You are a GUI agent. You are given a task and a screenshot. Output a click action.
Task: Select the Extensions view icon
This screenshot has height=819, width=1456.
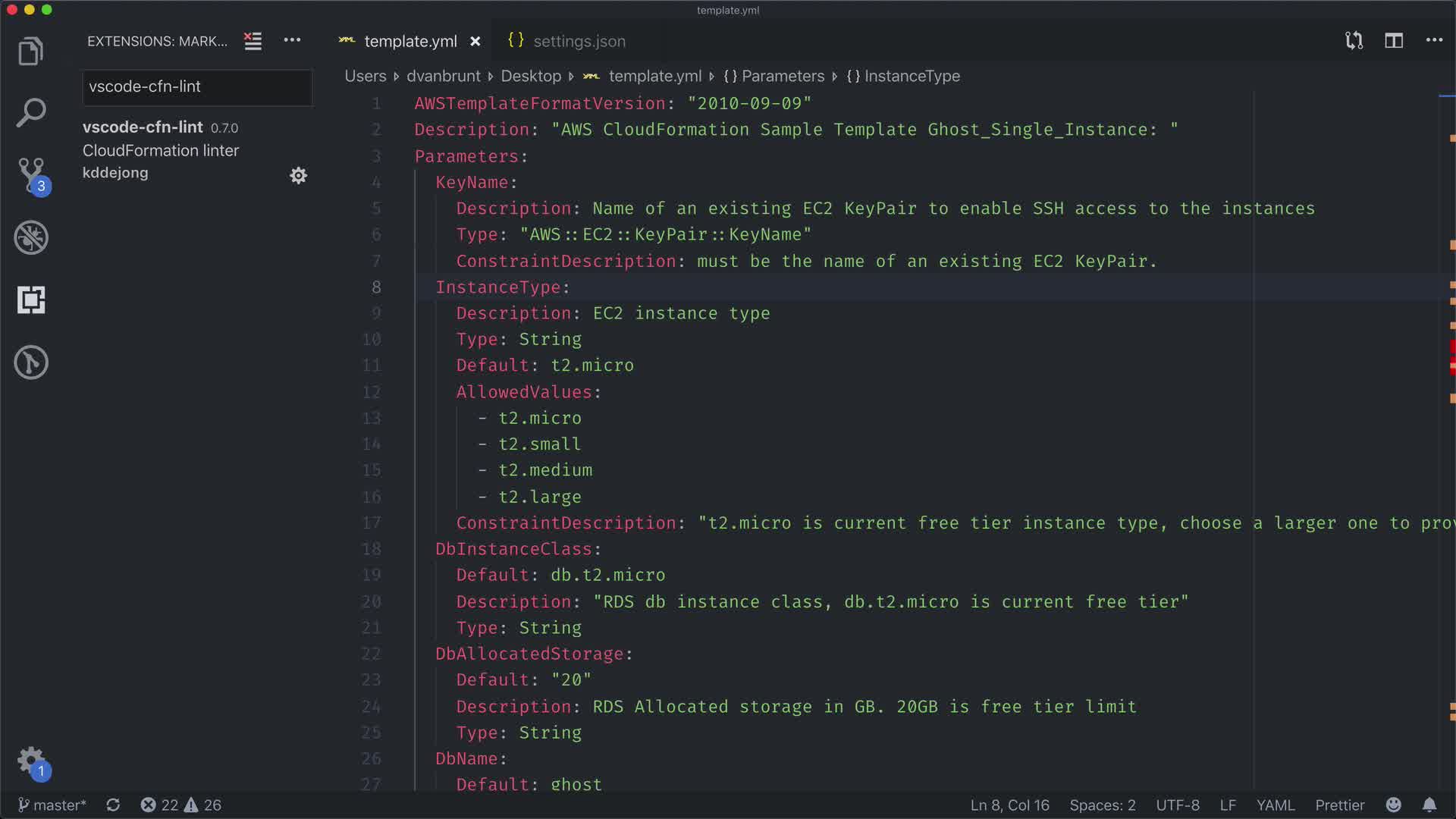coord(31,300)
